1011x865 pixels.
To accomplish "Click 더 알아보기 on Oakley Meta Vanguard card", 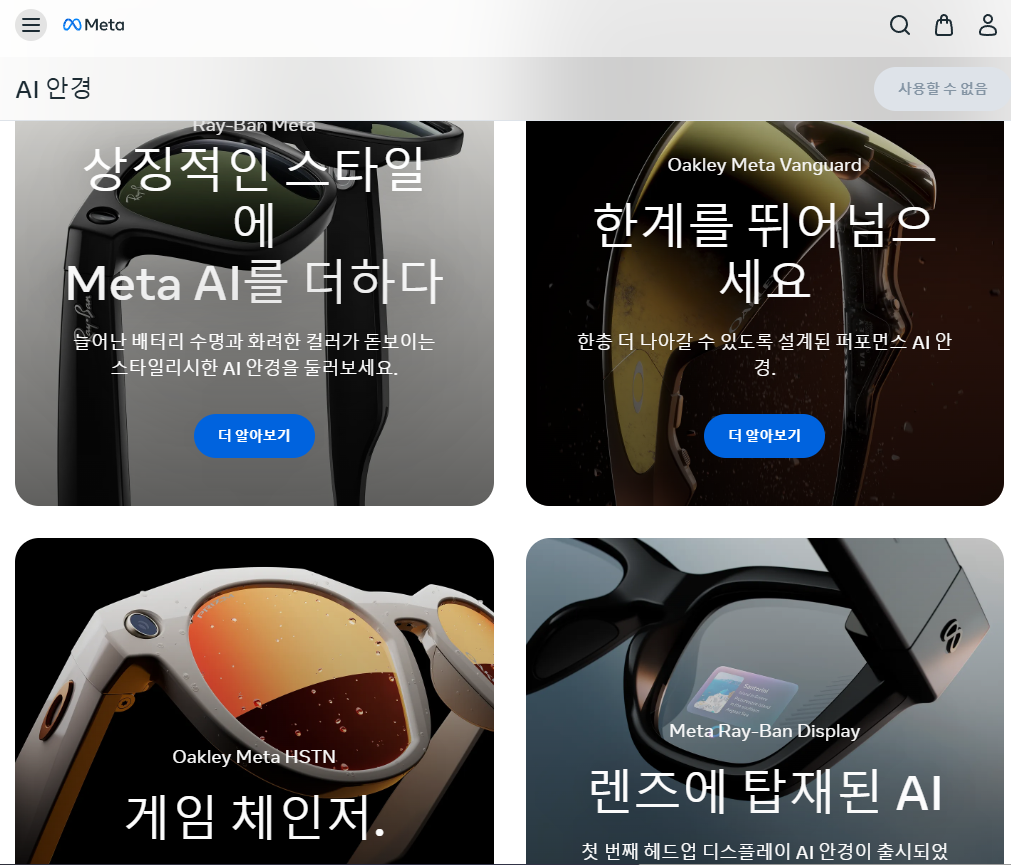I will [x=764, y=436].
